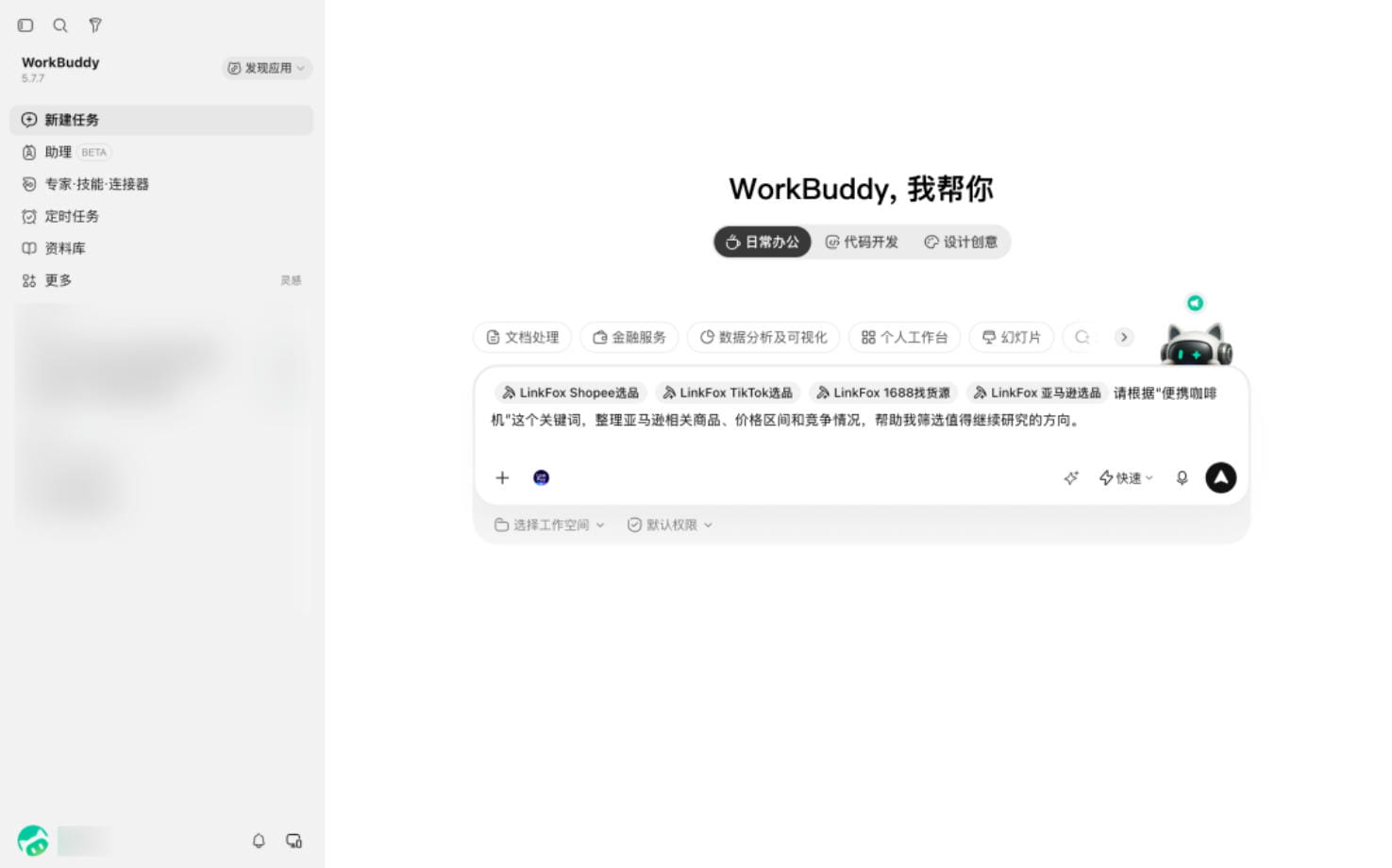The image size is (1392, 868).
Task: Click the green speaker bubble icon
Action: [1195, 303]
